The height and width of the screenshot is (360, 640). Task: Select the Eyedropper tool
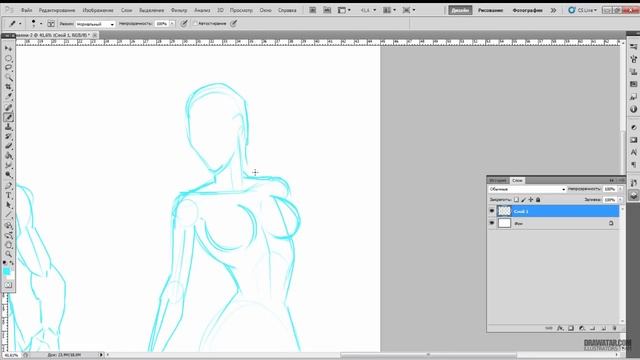tap(8, 97)
